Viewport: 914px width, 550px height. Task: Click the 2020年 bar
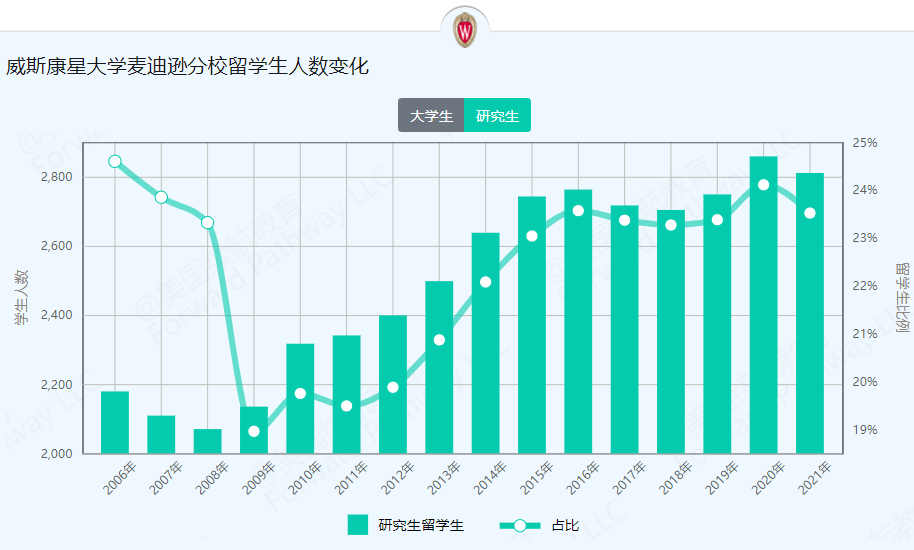[764, 305]
